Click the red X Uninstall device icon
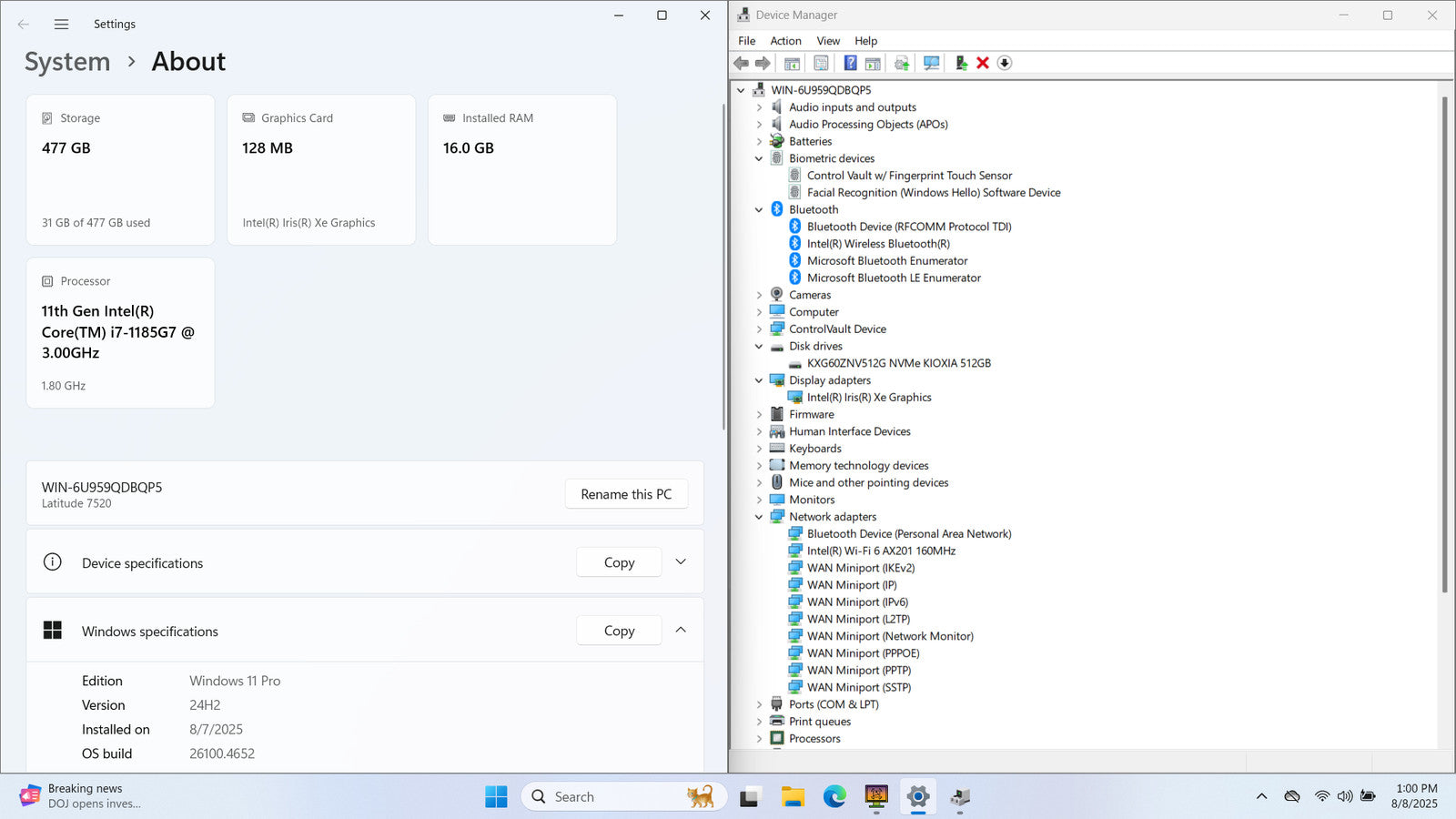Viewport: 1456px width, 819px height. tap(983, 63)
